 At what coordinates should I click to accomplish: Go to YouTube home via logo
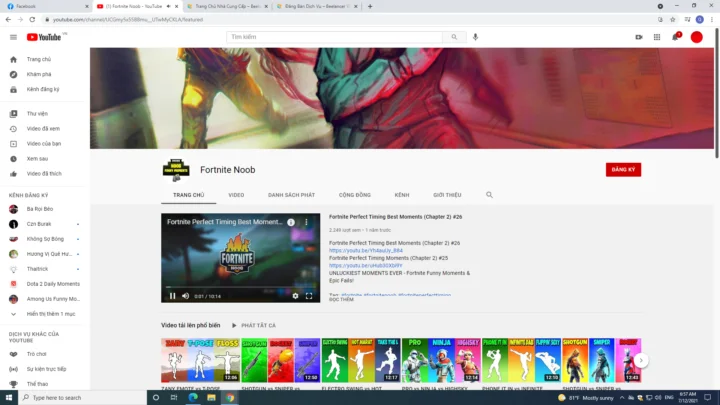click(44, 37)
